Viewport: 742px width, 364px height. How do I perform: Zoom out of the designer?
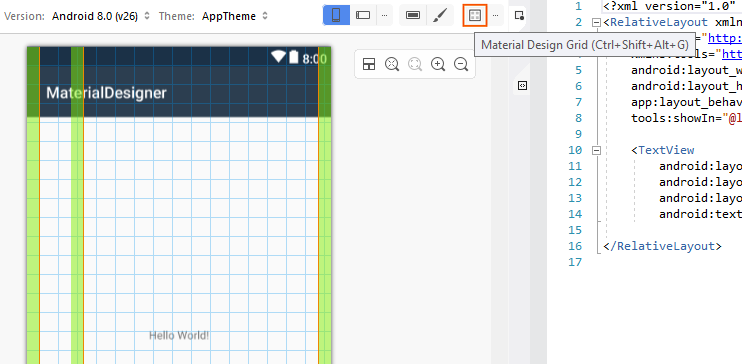(461, 64)
